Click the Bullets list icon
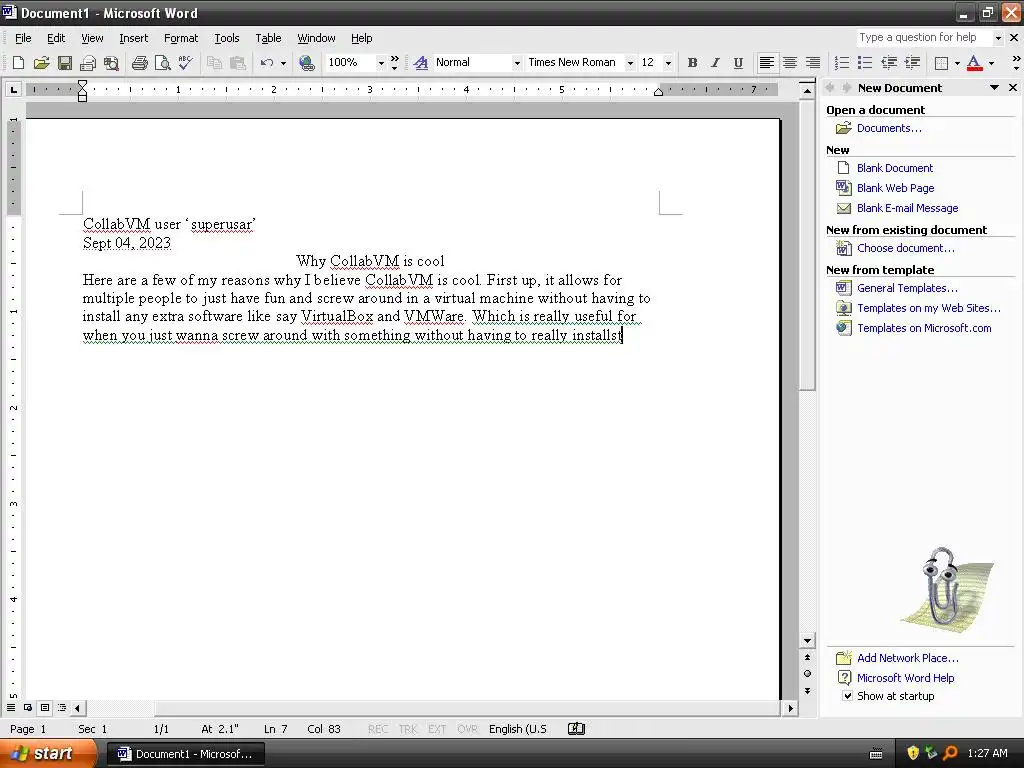This screenshot has width=1024, height=768. [865, 63]
